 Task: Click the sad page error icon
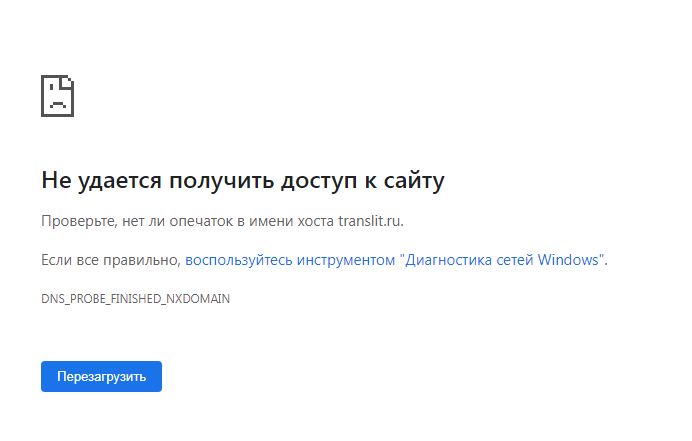[57, 95]
